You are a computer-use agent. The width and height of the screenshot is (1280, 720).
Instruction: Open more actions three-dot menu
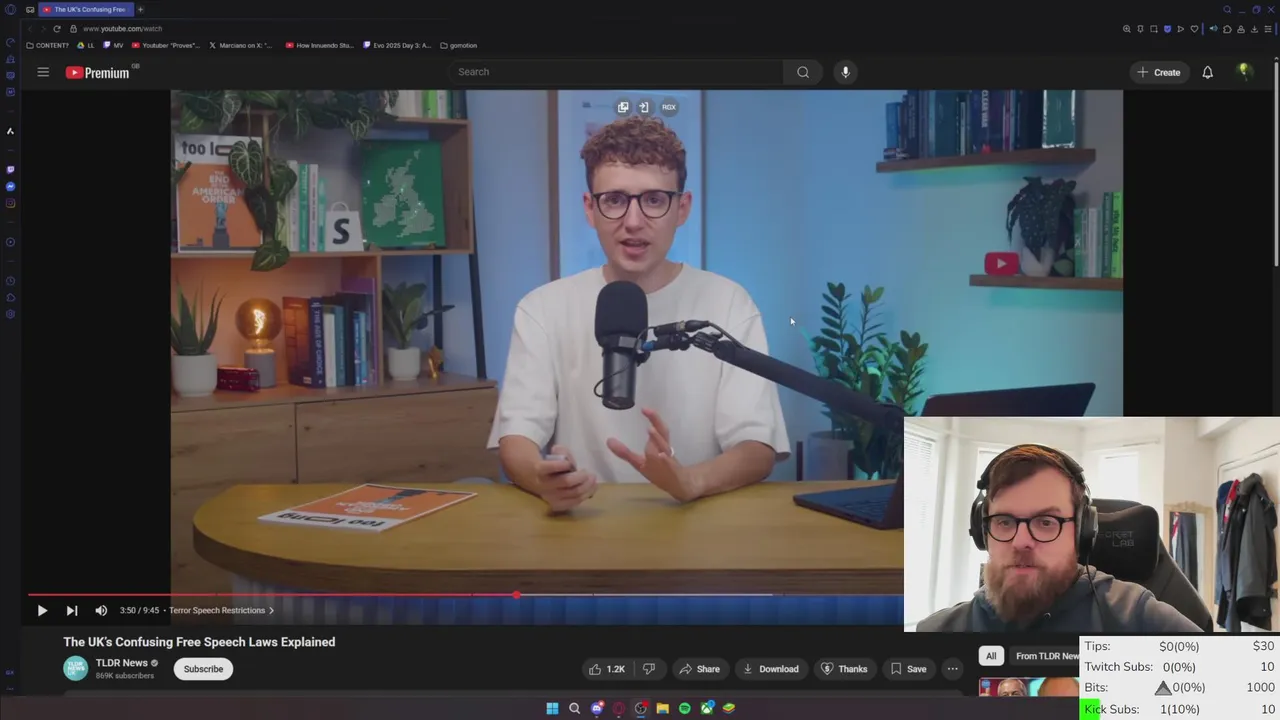(952, 669)
